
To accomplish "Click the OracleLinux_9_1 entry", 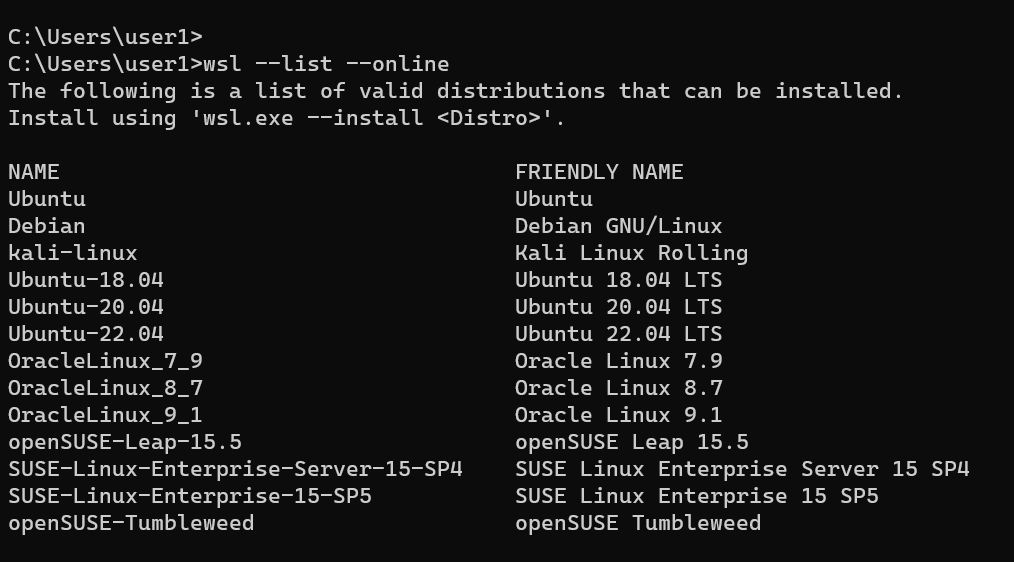I will [105, 415].
